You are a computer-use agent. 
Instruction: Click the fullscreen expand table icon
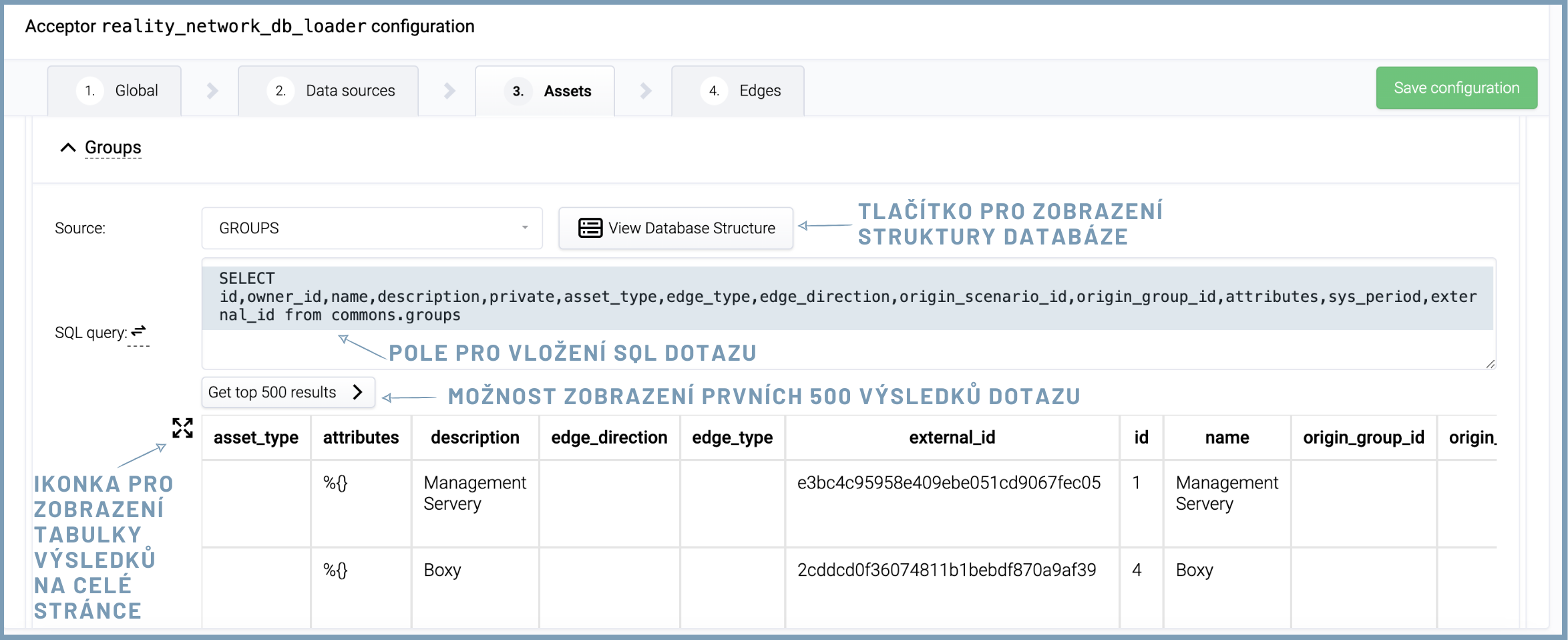pos(182,428)
